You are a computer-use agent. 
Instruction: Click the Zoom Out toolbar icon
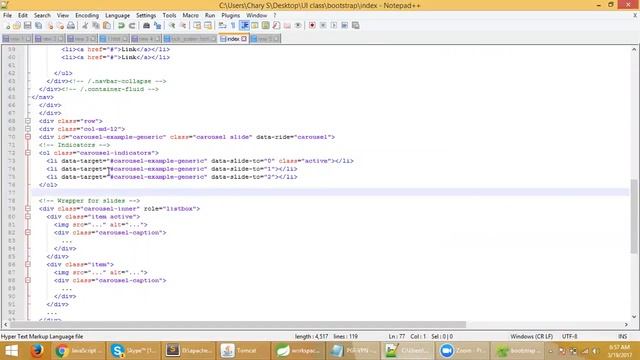point(183,25)
